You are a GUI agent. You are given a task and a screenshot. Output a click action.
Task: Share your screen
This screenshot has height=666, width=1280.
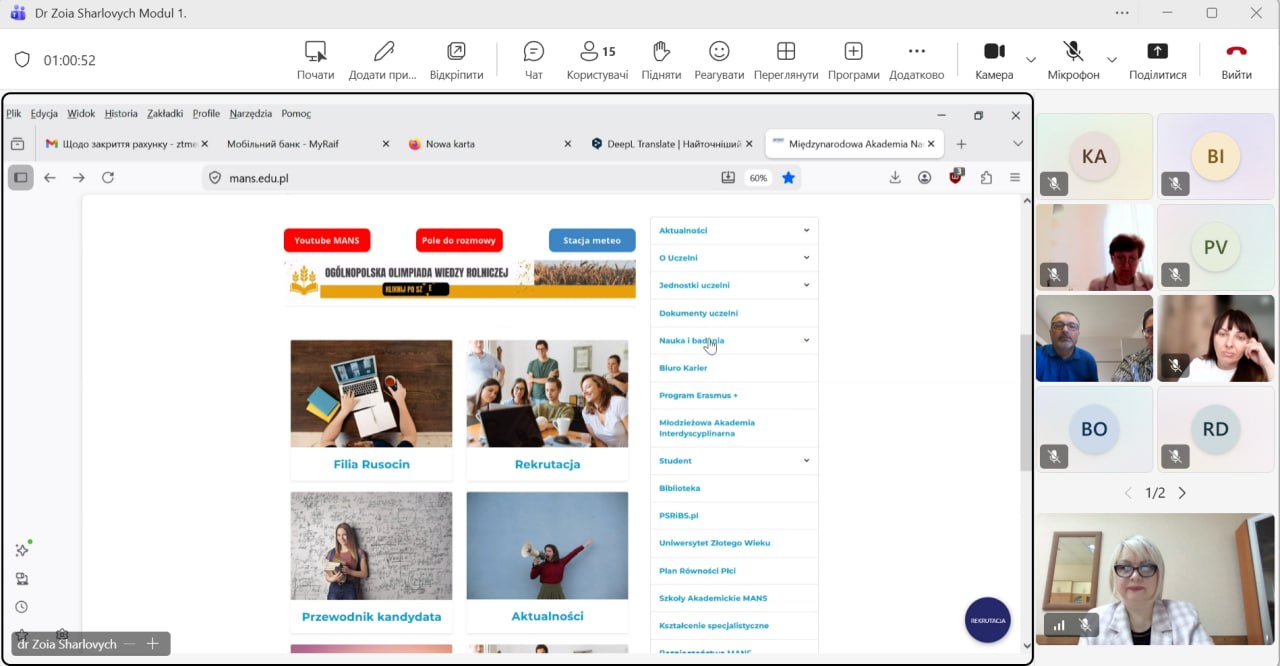click(x=1157, y=60)
